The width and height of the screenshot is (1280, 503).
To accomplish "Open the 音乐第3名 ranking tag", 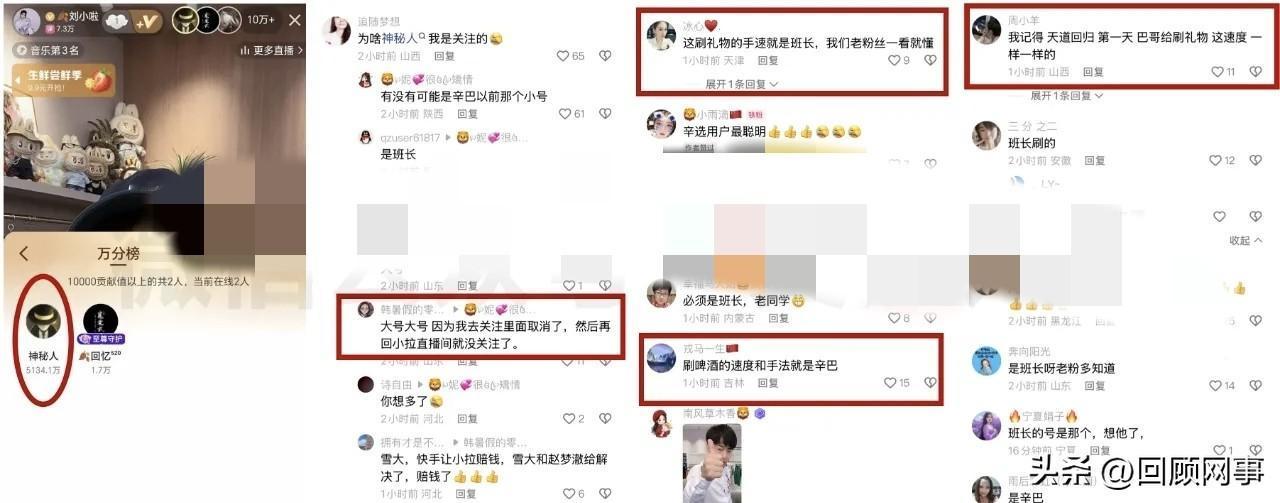I will pos(48,50).
